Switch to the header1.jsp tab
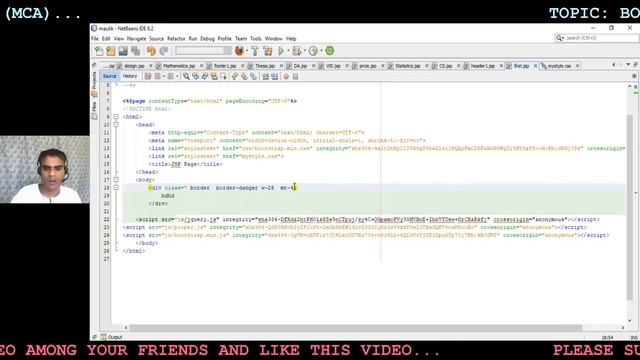 click(482, 66)
